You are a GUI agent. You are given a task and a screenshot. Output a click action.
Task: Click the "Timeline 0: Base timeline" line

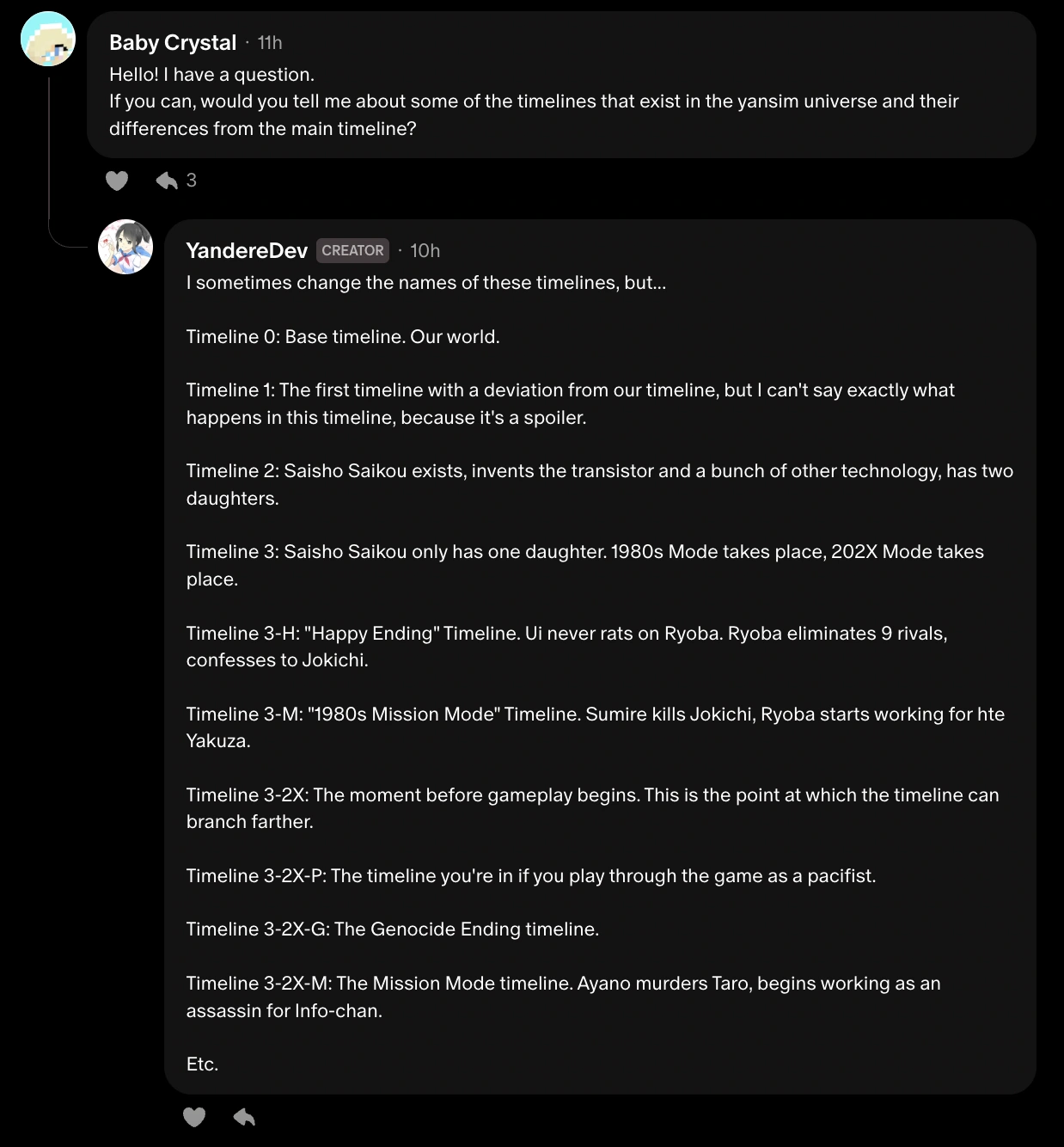pyautogui.click(x=343, y=336)
